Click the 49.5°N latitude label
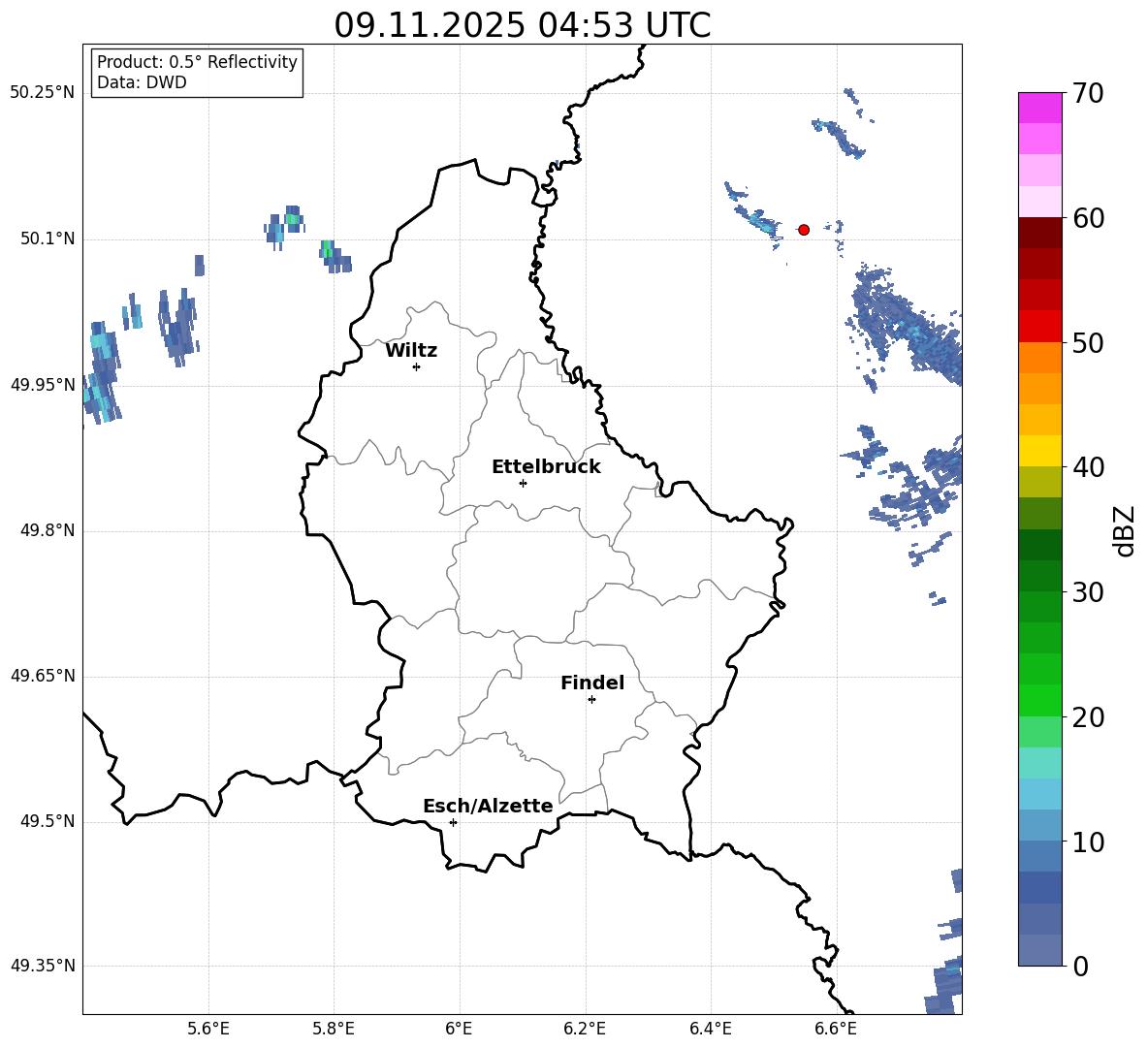The image size is (1148, 1048). coord(48,821)
